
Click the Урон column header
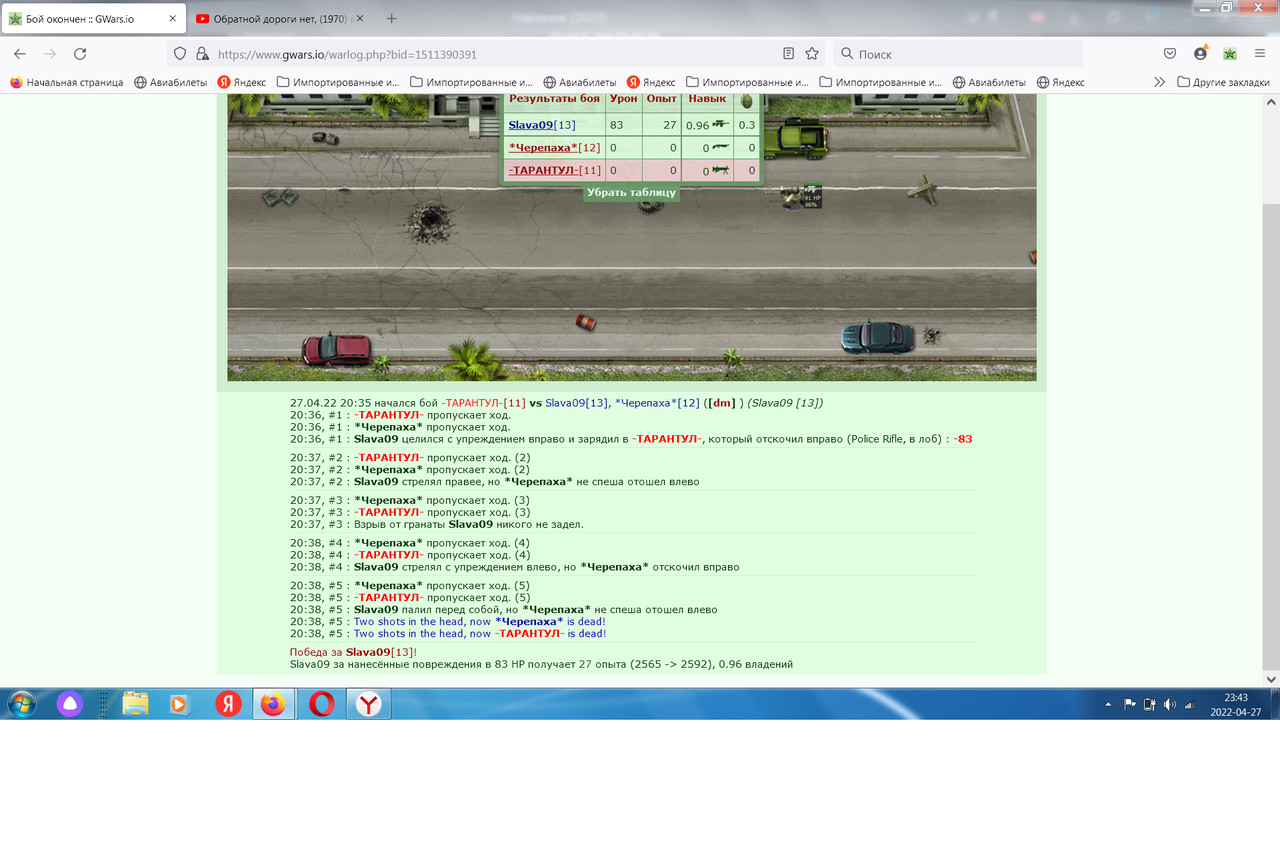click(x=623, y=98)
